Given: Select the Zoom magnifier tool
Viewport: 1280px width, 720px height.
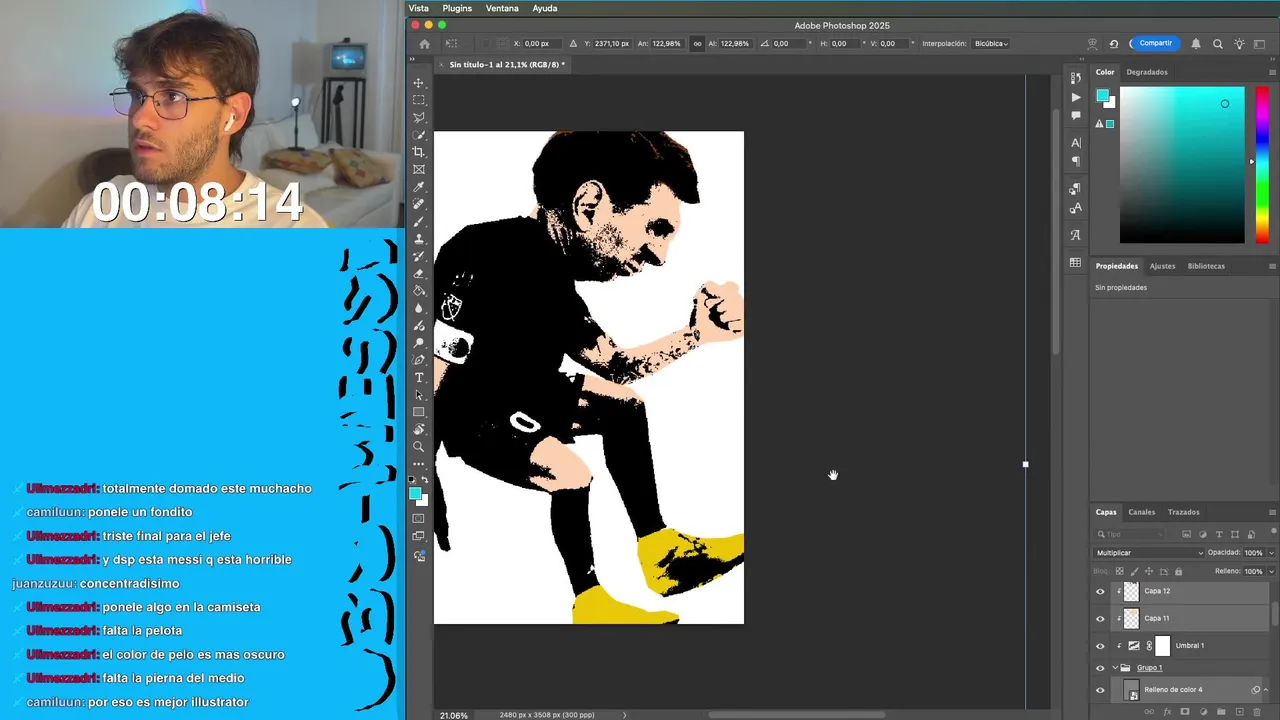Looking at the screenshot, I should 419,447.
